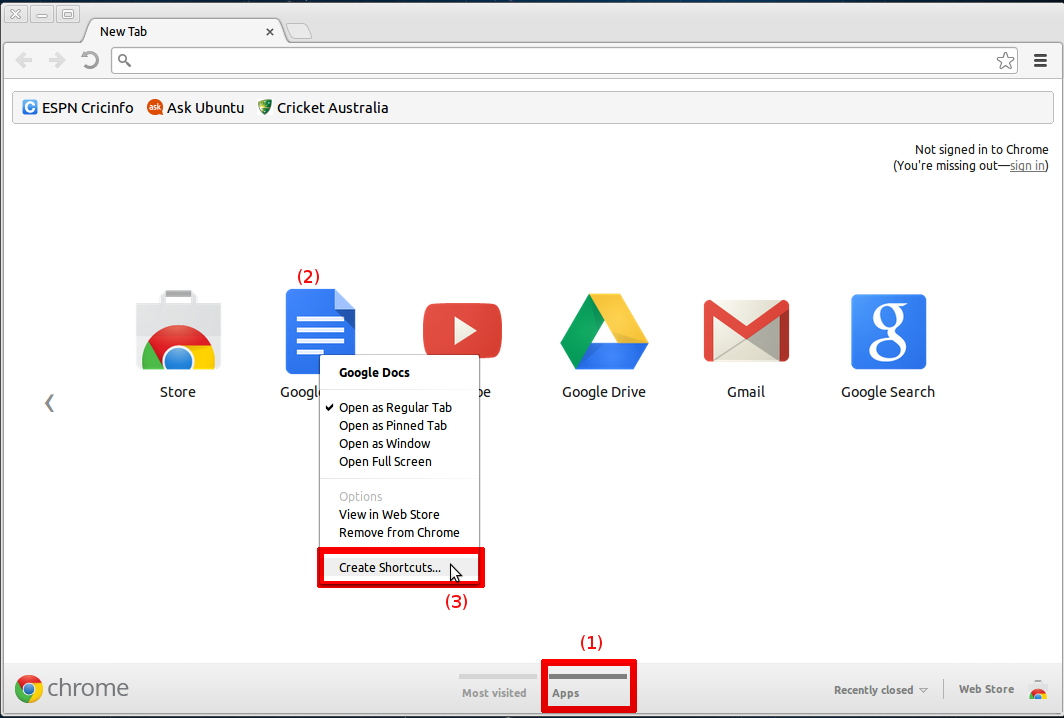
Task: Click the Gmail label text
Action: 746,392
